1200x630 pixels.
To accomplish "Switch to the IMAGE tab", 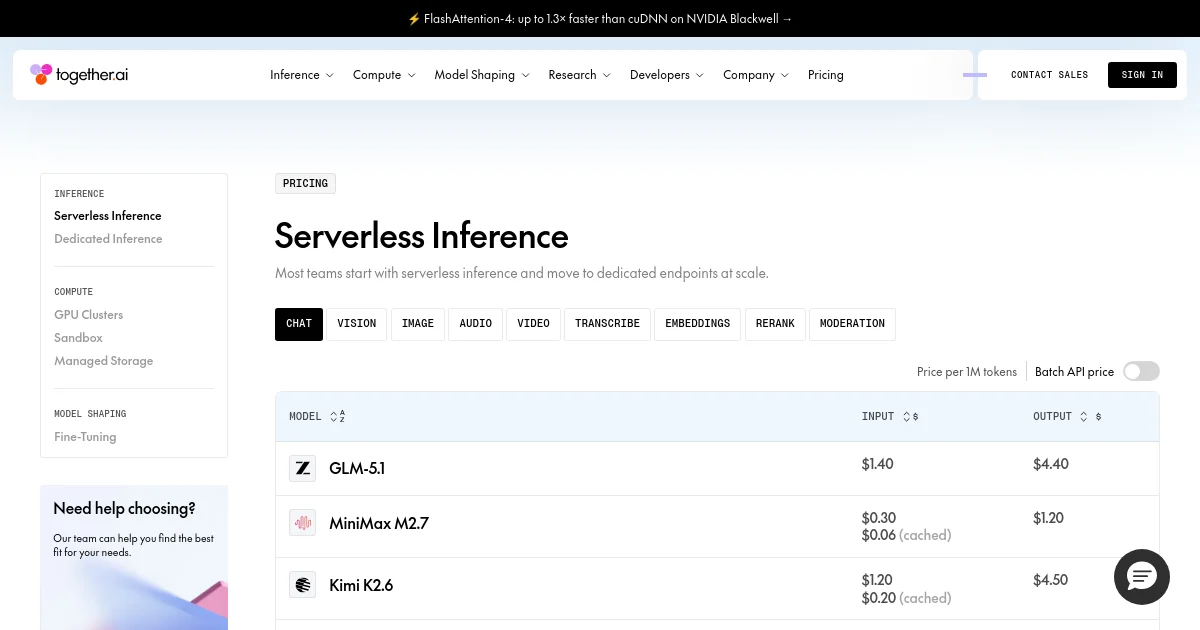I will (418, 324).
